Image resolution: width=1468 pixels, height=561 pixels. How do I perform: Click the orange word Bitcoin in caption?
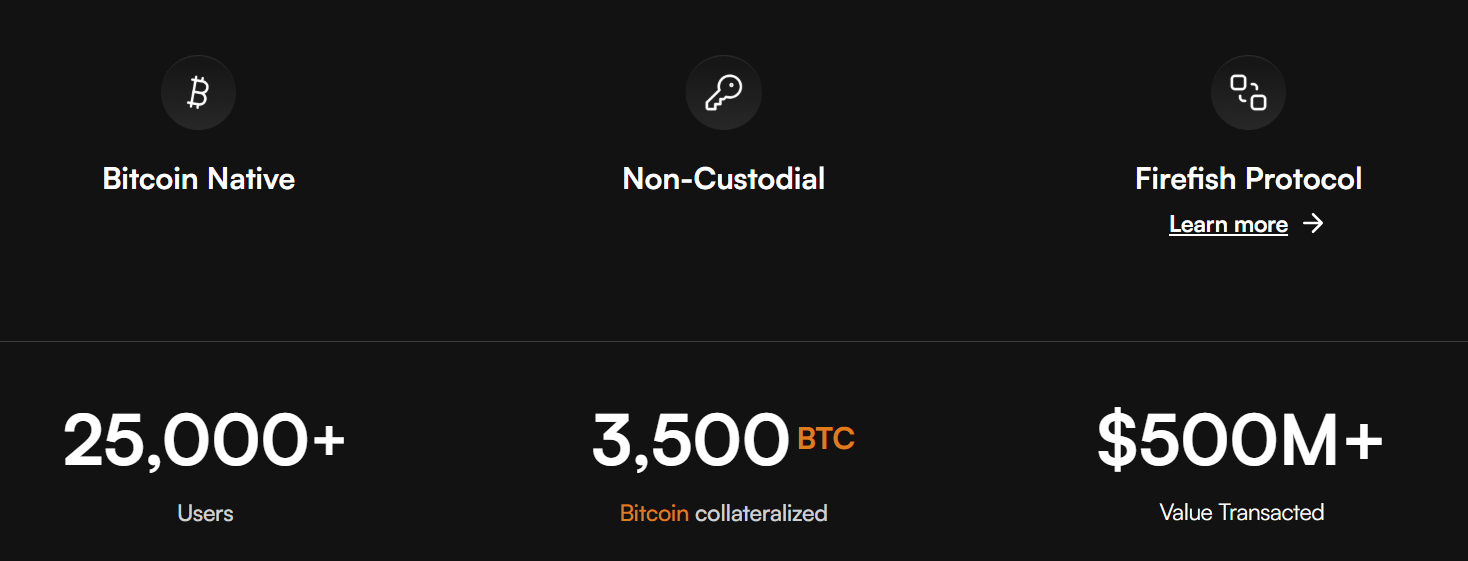pyautogui.click(x=654, y=514)
